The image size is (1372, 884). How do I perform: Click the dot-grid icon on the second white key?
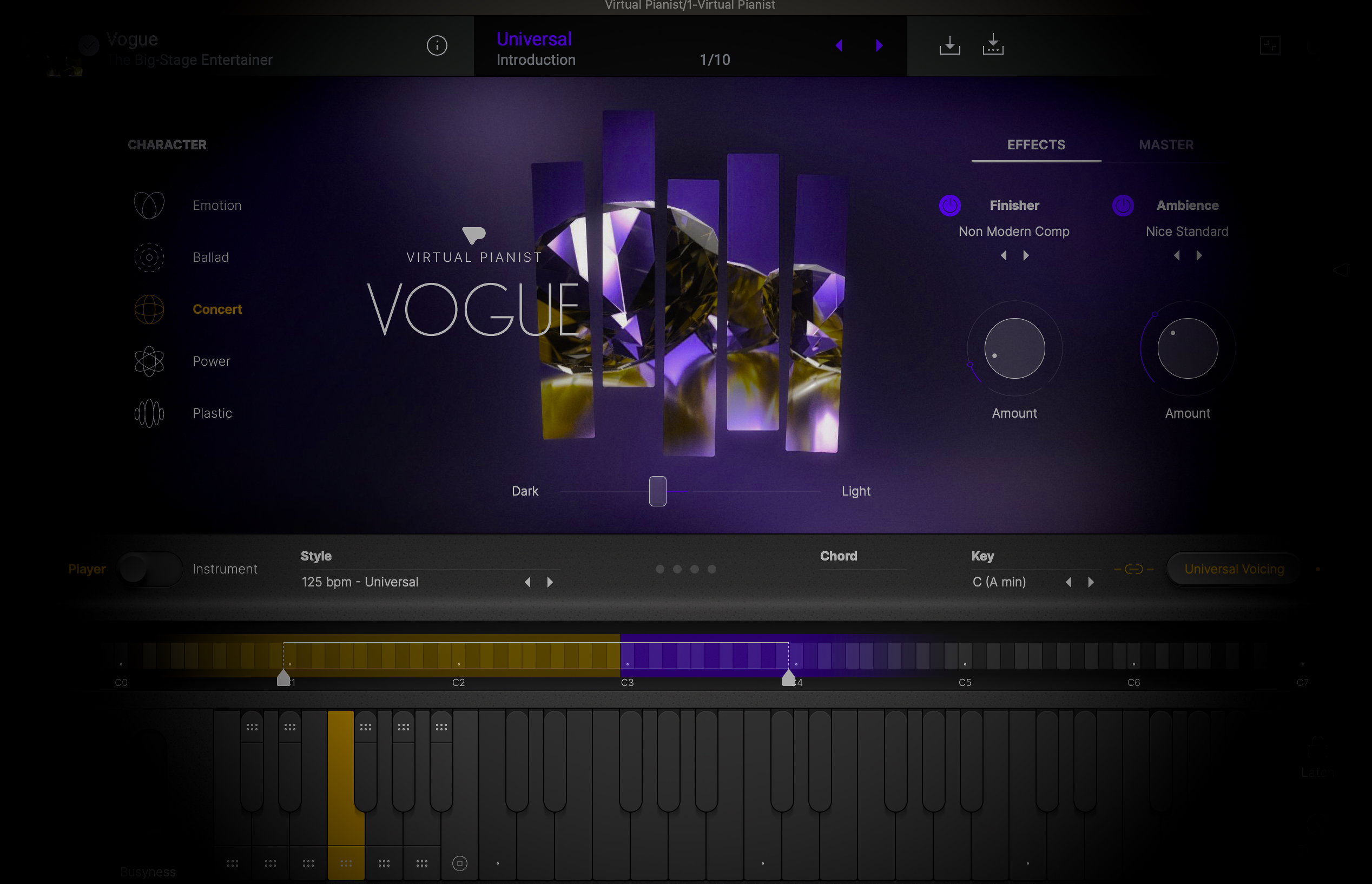click(x=271, y=863)
